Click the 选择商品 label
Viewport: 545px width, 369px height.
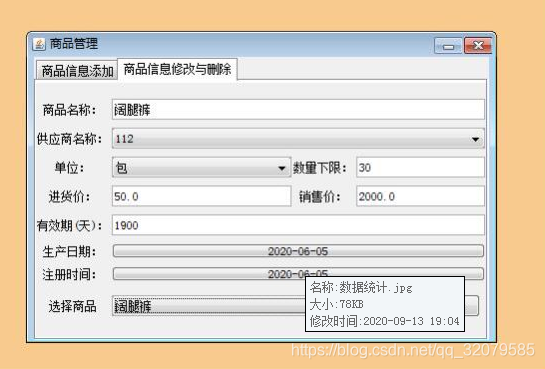[x=72, y=306]
